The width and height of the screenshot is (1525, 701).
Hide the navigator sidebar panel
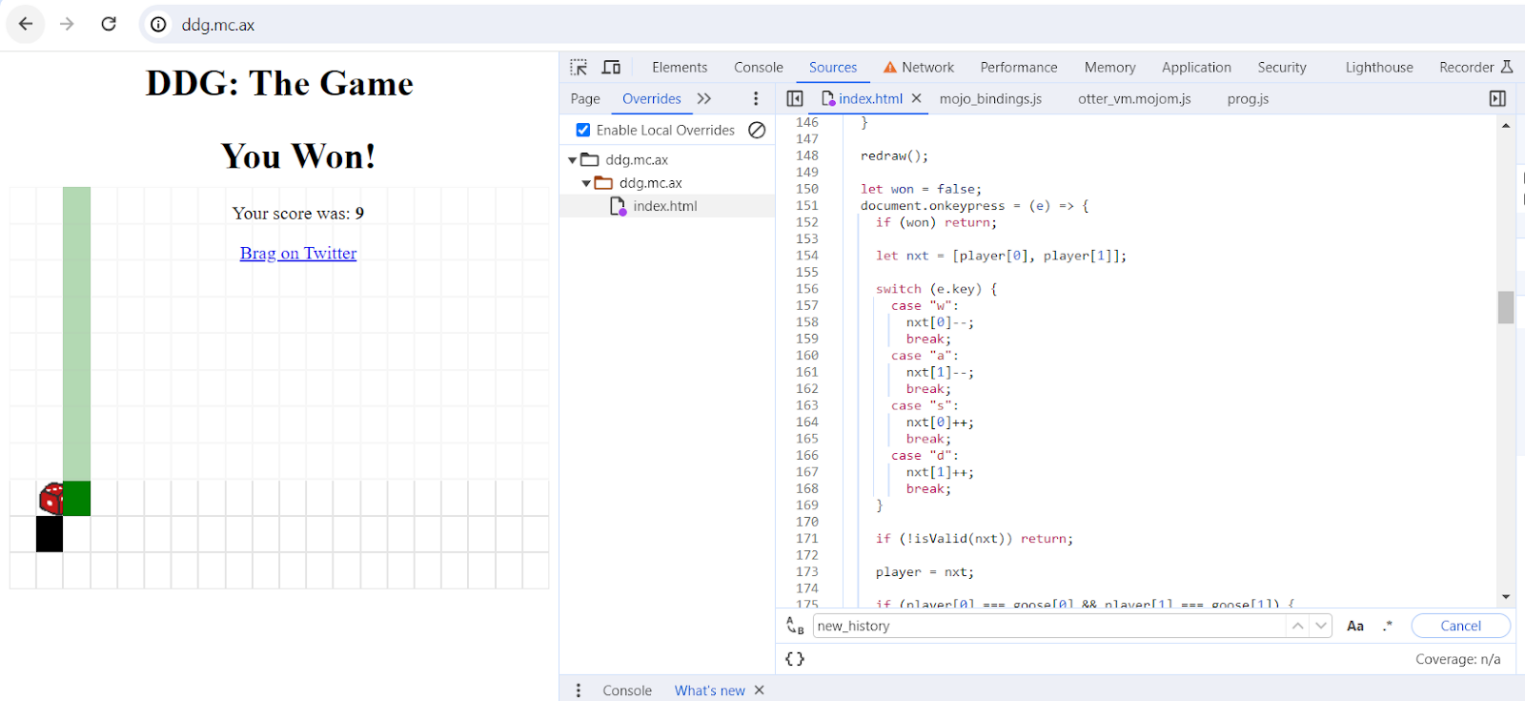point(795,98)
